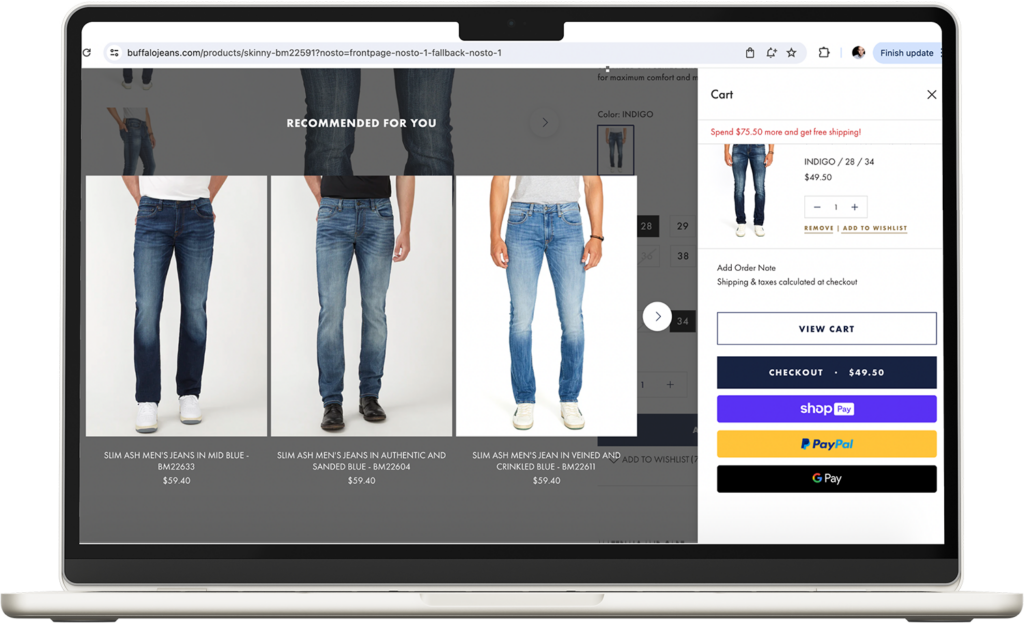
Task: Proceed with Checkout $49.50 button
Action: (x=826, y=372)
